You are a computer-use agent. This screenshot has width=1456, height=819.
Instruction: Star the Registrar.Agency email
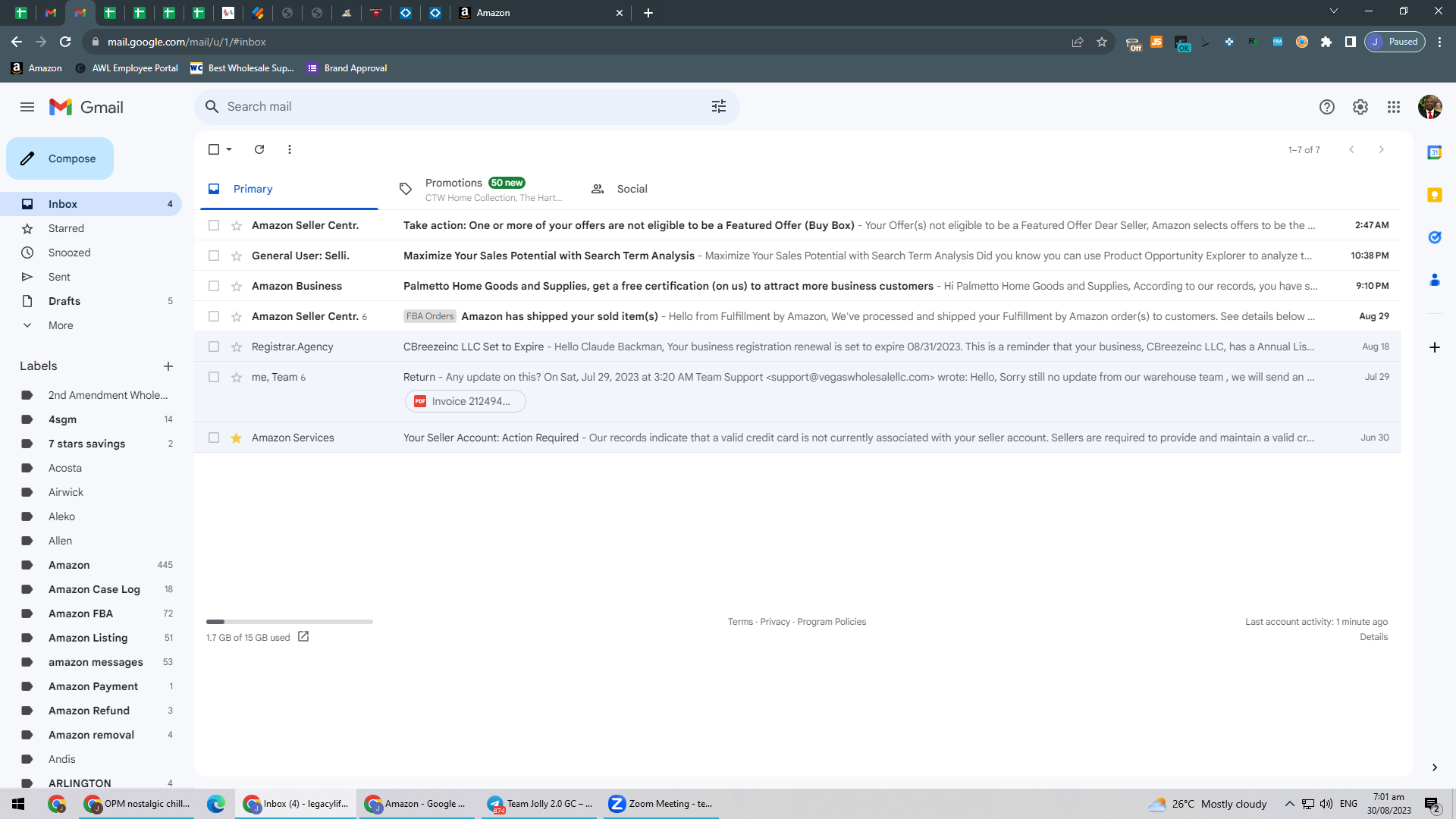click(x=237, y=347)
